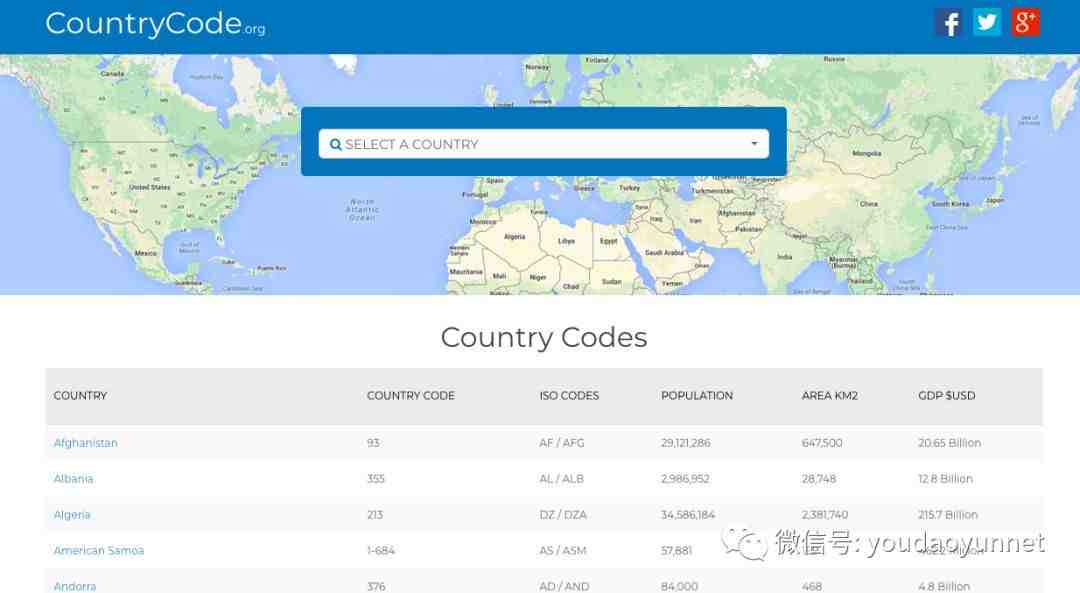The width and height of the screenshot is (1080, 593).
Task: Go to CountryCode.org home logo
Action: click(x=155, y=24)
